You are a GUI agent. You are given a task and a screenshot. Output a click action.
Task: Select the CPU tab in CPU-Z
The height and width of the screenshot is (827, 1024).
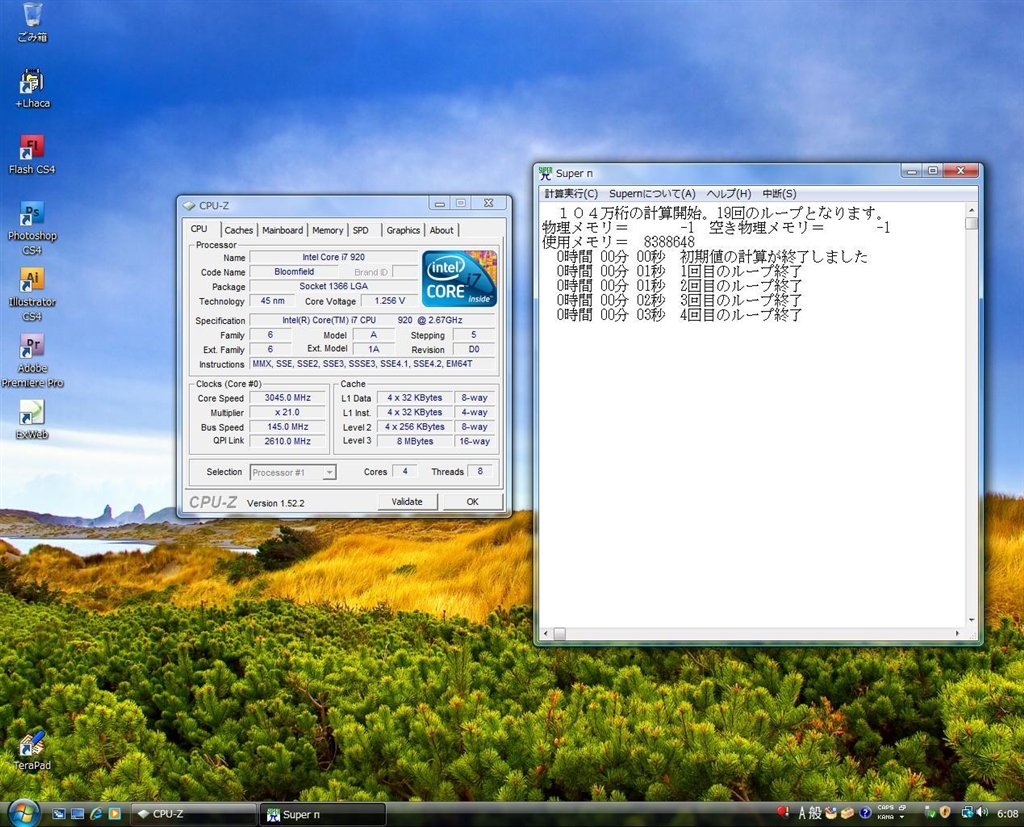[199, 229]
